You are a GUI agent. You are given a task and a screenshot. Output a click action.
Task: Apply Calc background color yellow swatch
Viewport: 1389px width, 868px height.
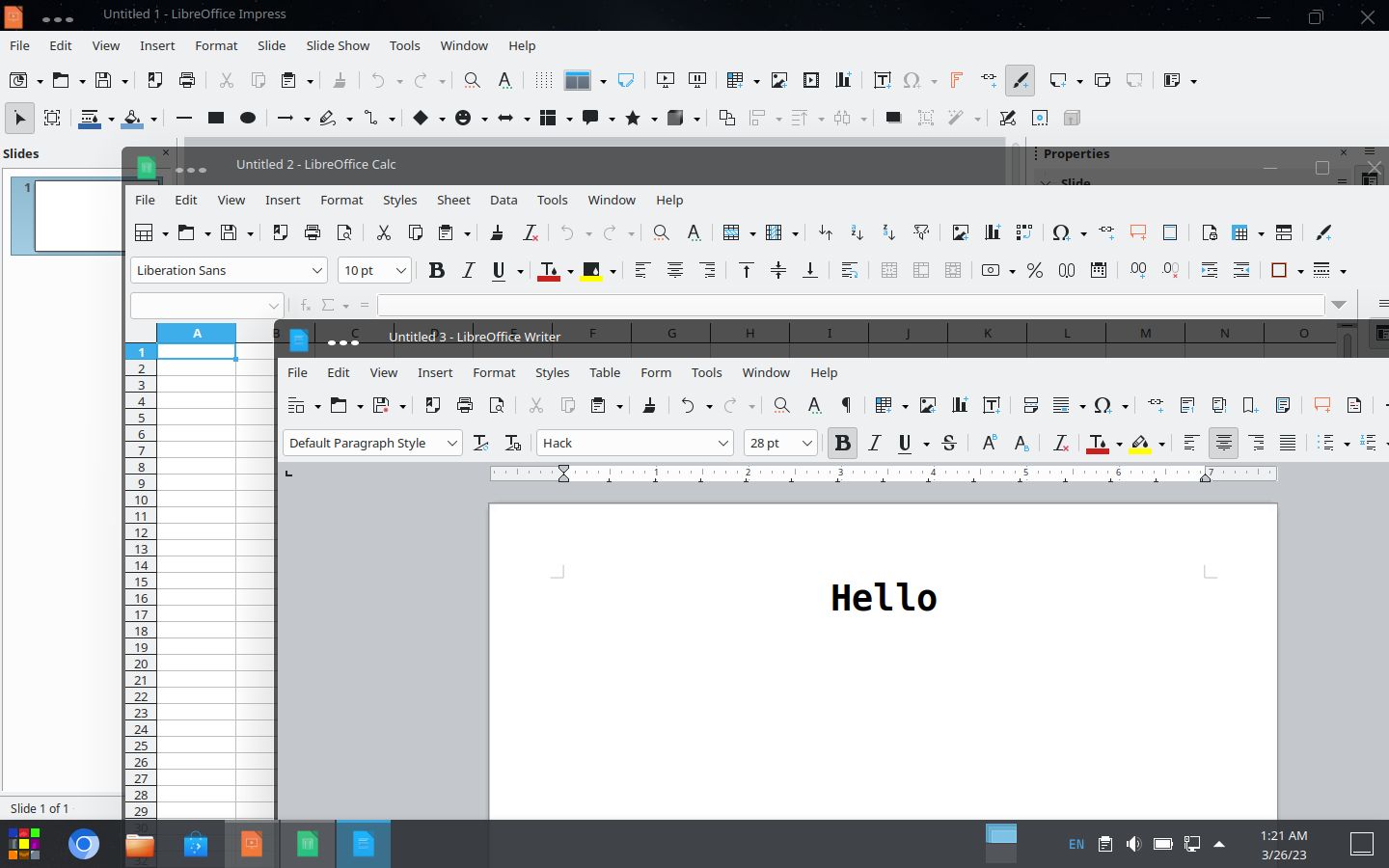(591, 270)
